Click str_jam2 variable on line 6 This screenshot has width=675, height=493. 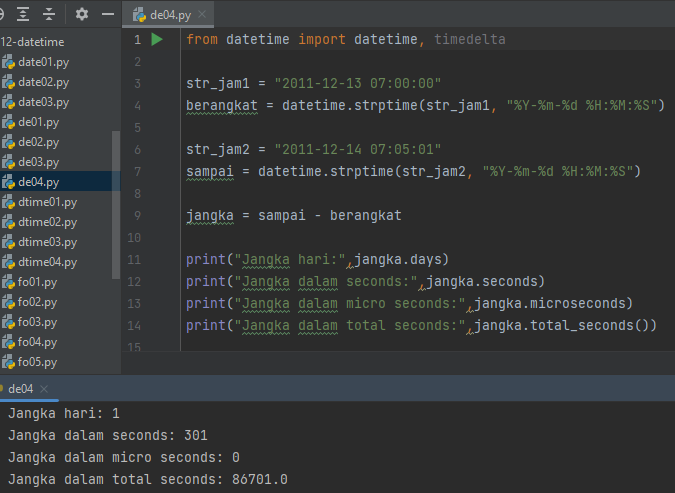tap(218, 150)
